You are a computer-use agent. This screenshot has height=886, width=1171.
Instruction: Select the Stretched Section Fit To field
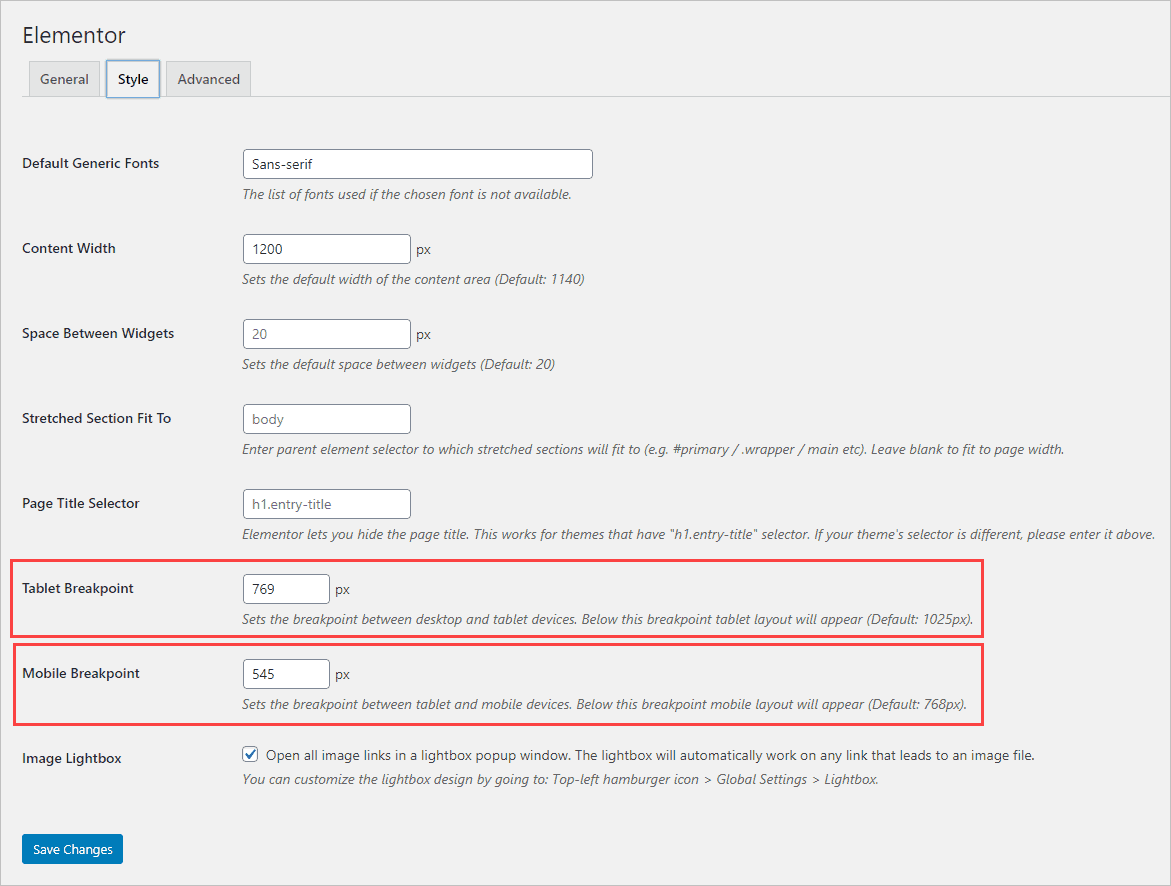[x=326, y=419]
